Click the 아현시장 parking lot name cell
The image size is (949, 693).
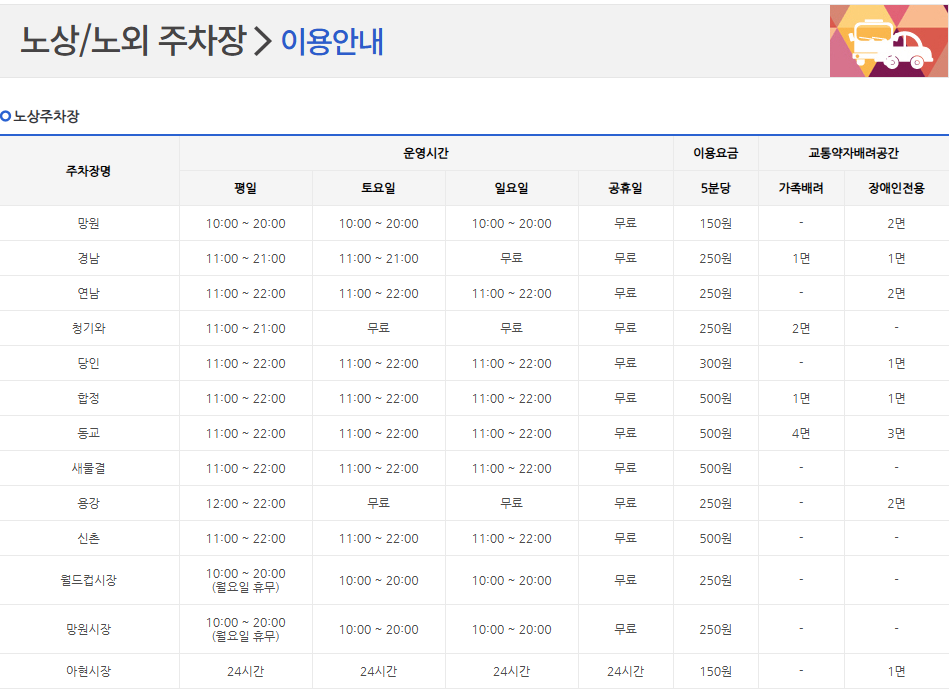(90, 672)
